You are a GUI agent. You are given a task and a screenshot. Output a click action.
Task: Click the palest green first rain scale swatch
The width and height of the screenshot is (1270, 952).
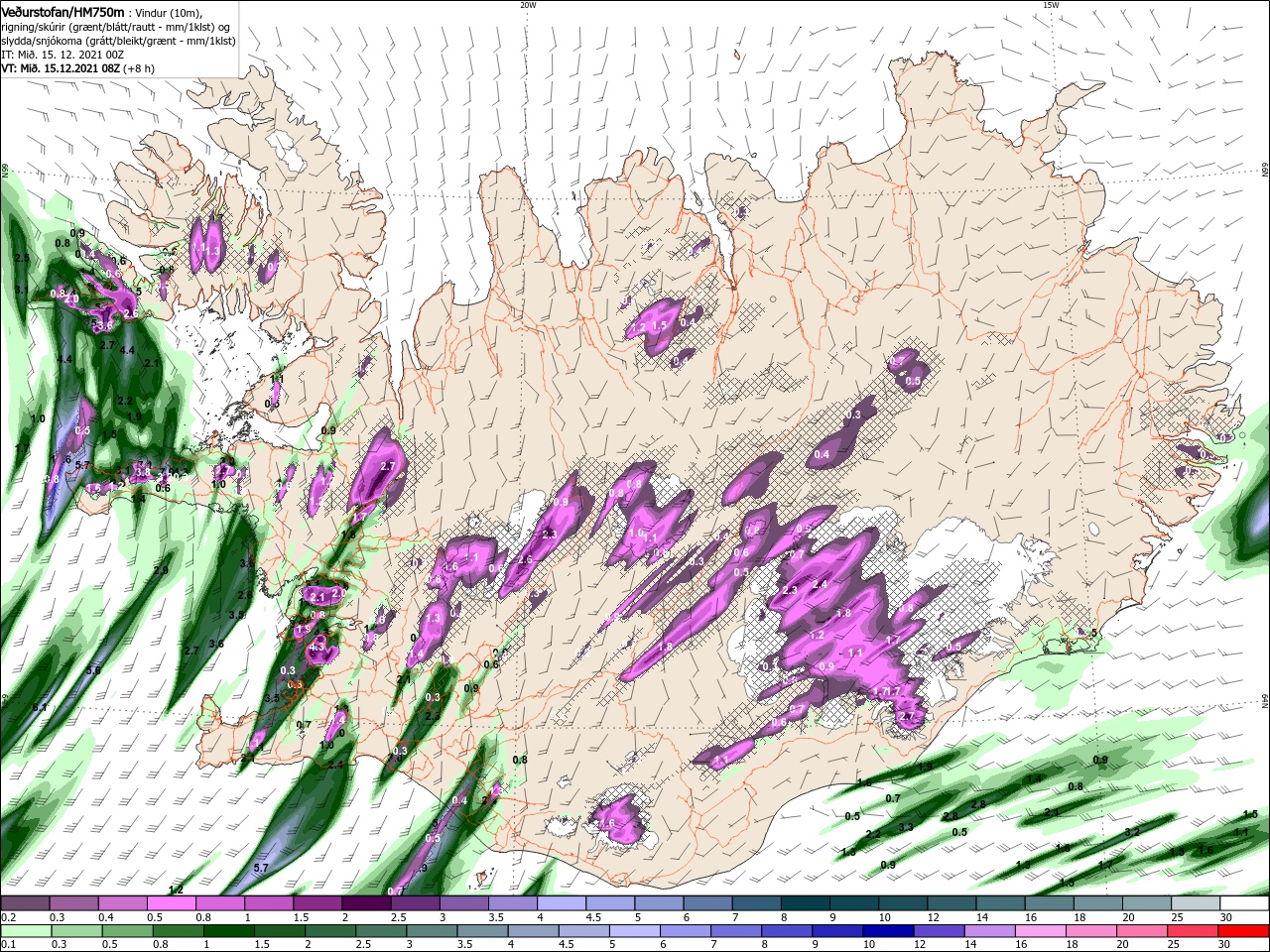(x=25, y=931)
